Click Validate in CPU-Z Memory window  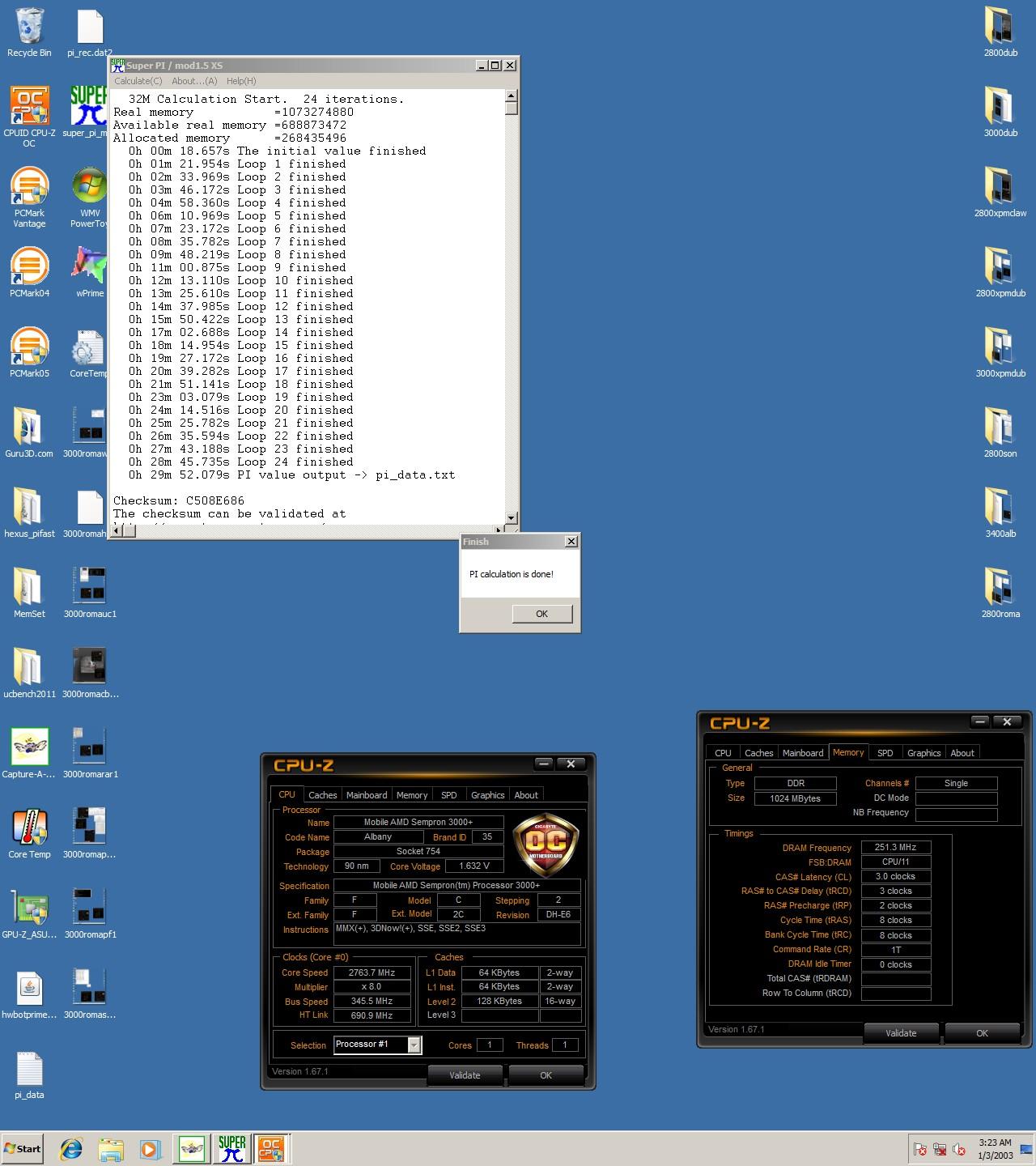[901, 1033]
